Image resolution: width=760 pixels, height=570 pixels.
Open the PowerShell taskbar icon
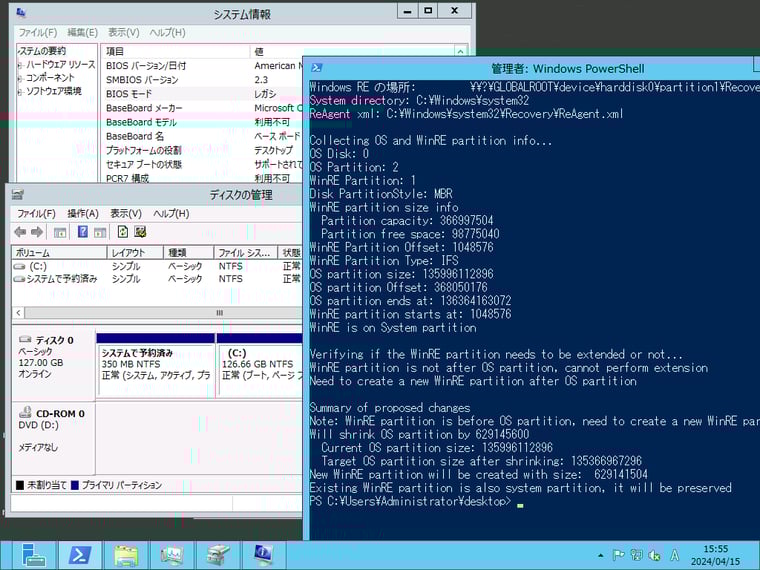click(80, 554)
